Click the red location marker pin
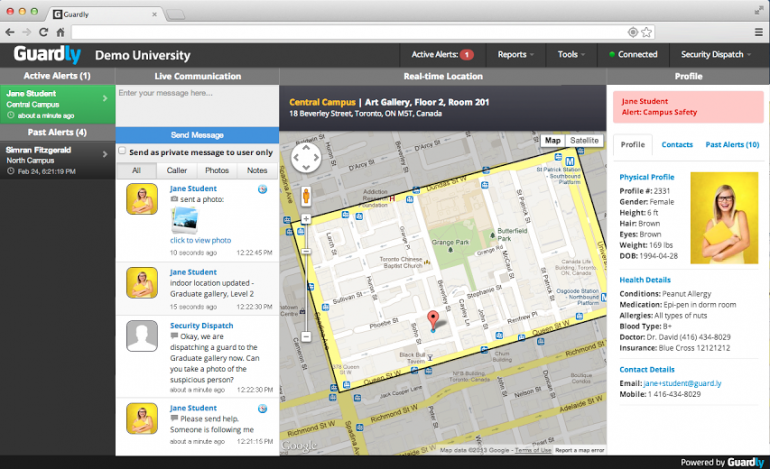770x469 pixels. click(x=433, y=320)
